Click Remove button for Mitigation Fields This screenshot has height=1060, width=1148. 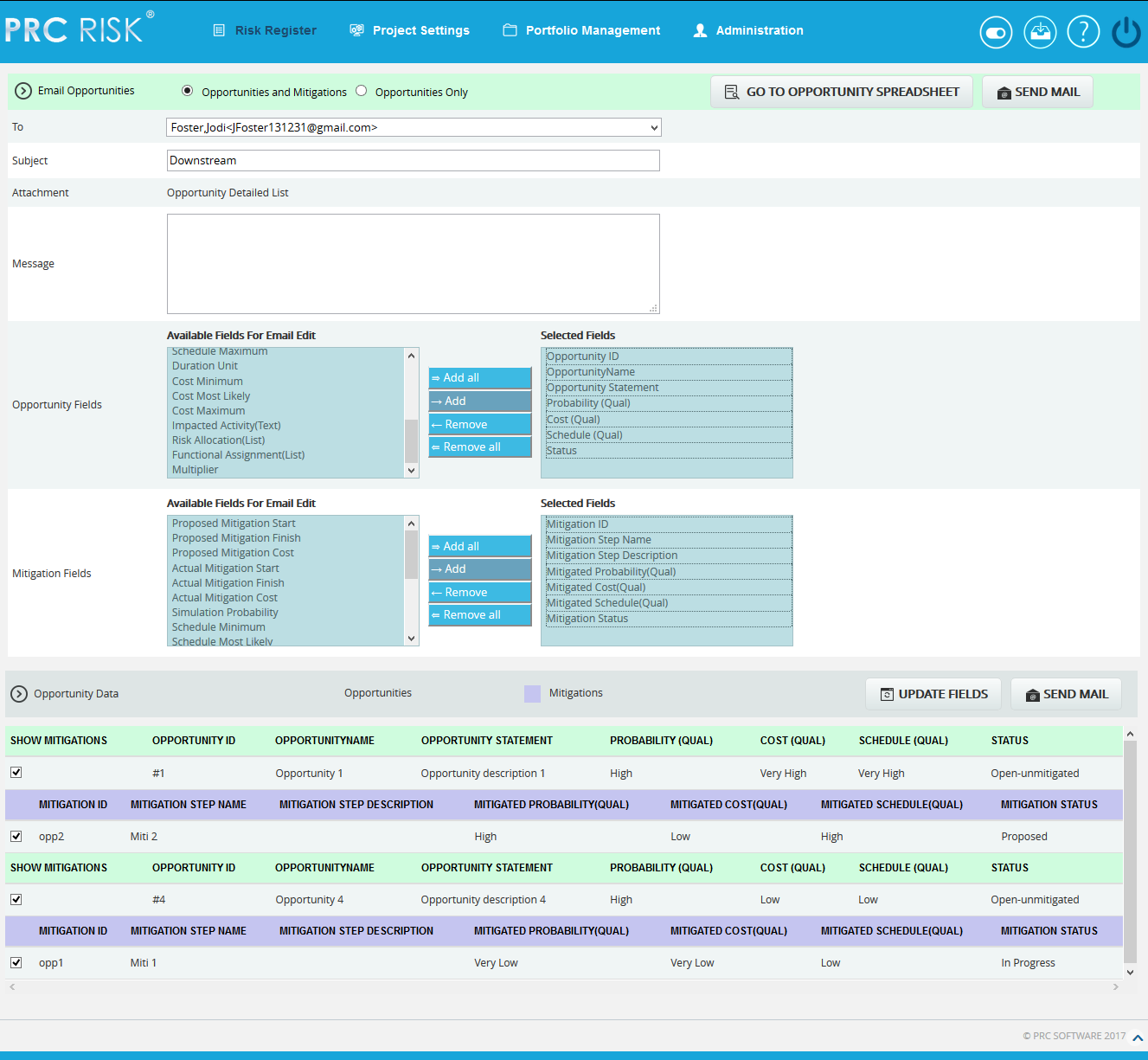(480, 593)
